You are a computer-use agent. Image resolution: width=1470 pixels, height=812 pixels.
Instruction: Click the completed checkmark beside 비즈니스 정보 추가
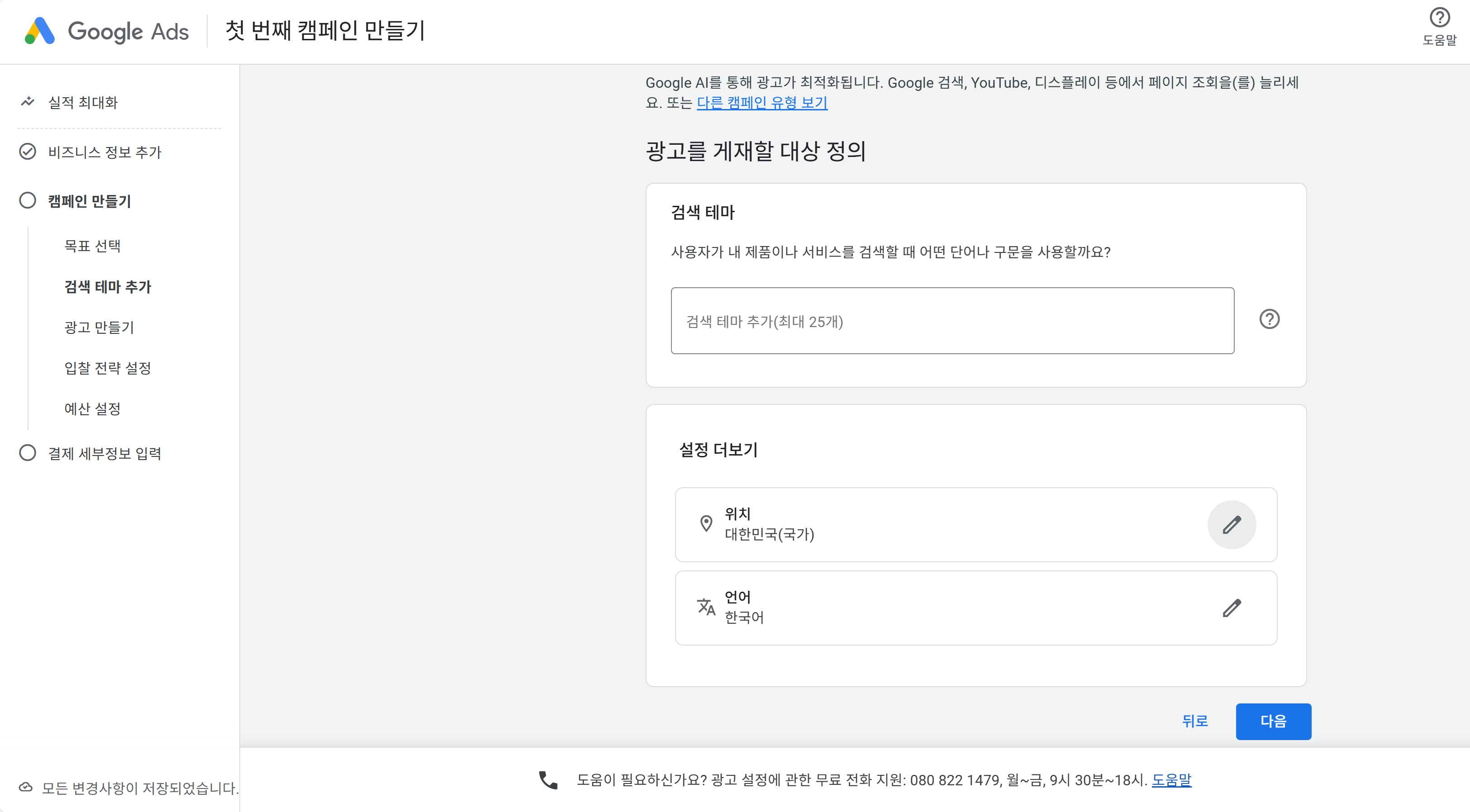pyautogui.click(x=28, y=151)
